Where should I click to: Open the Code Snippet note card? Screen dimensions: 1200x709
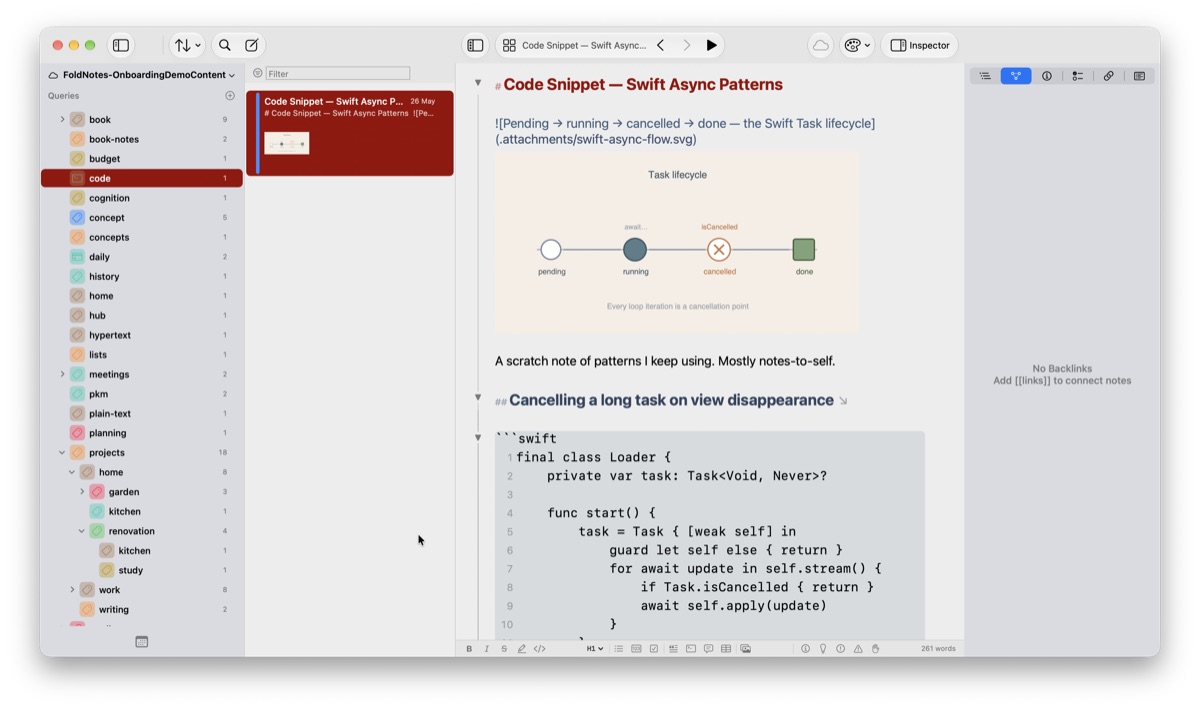point(350,133)
